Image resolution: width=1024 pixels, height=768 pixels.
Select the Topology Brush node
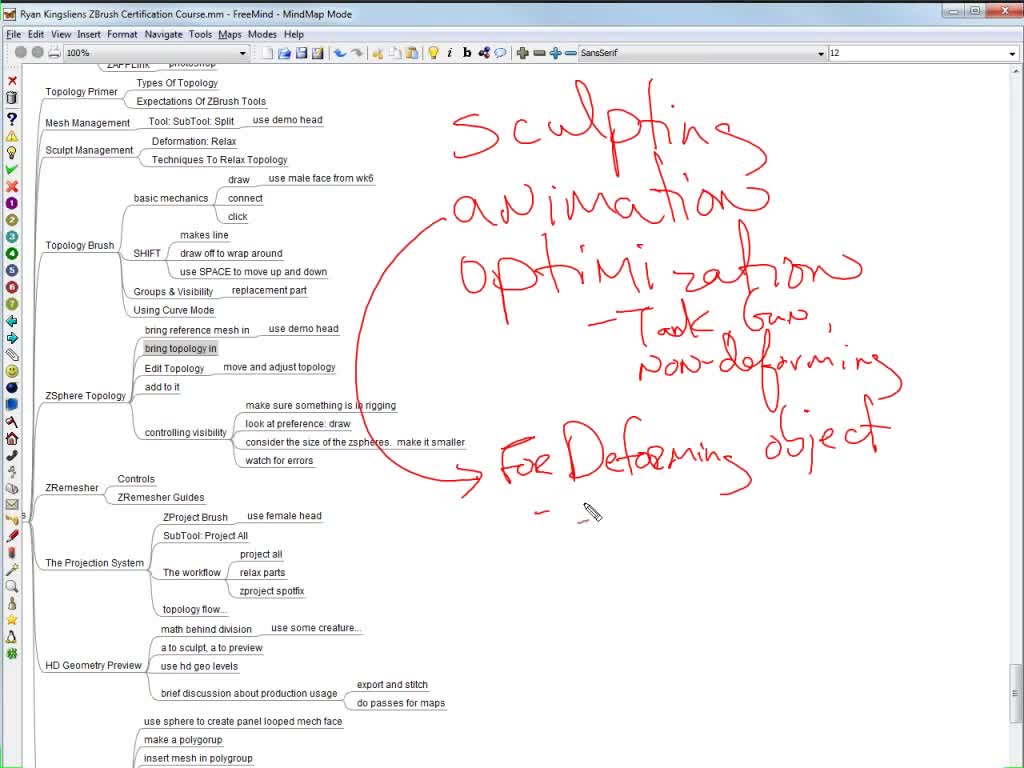point(80,246)
